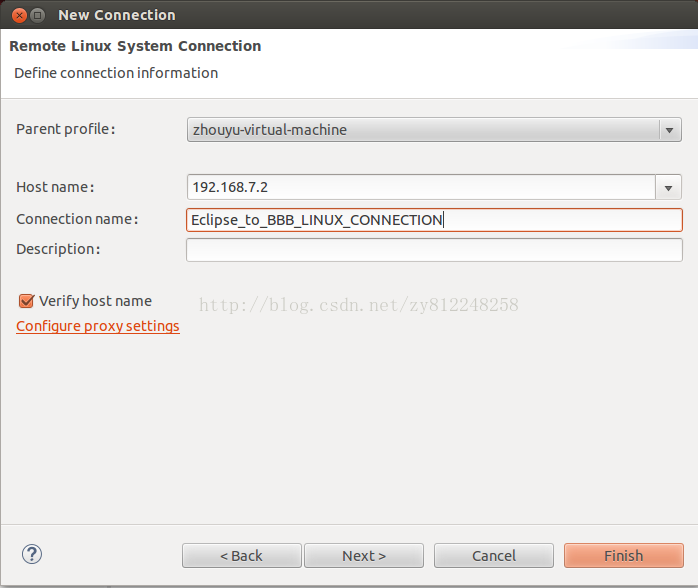This screenshot has width=698, height=588.
Task: Click the Remote Linux System Connection heading
Action: click(135, 46)
